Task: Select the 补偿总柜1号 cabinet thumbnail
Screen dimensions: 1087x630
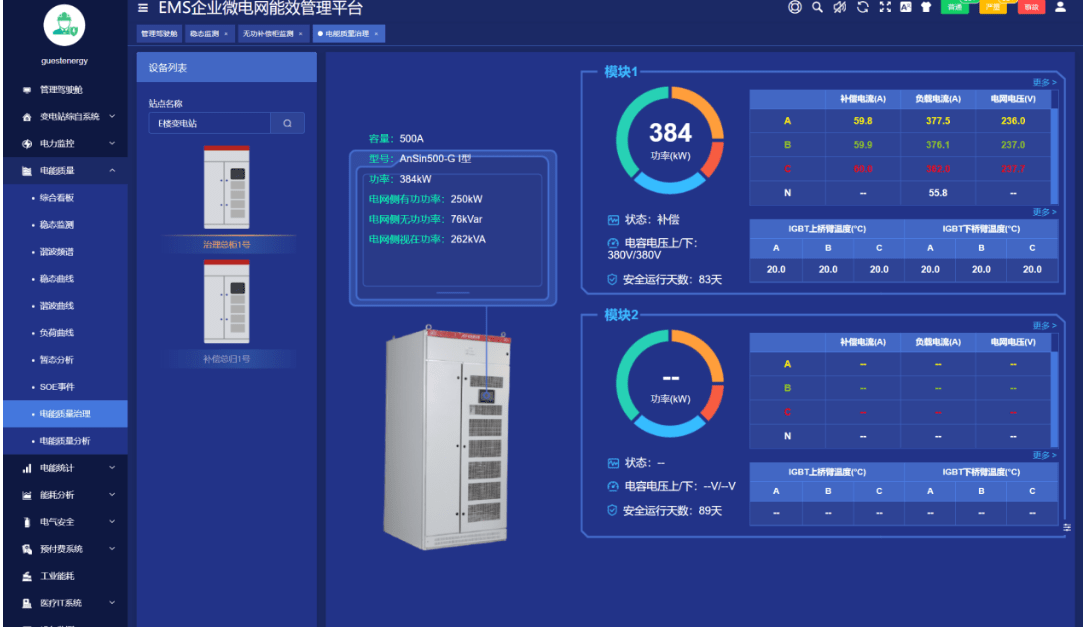Action: point(227,302)
